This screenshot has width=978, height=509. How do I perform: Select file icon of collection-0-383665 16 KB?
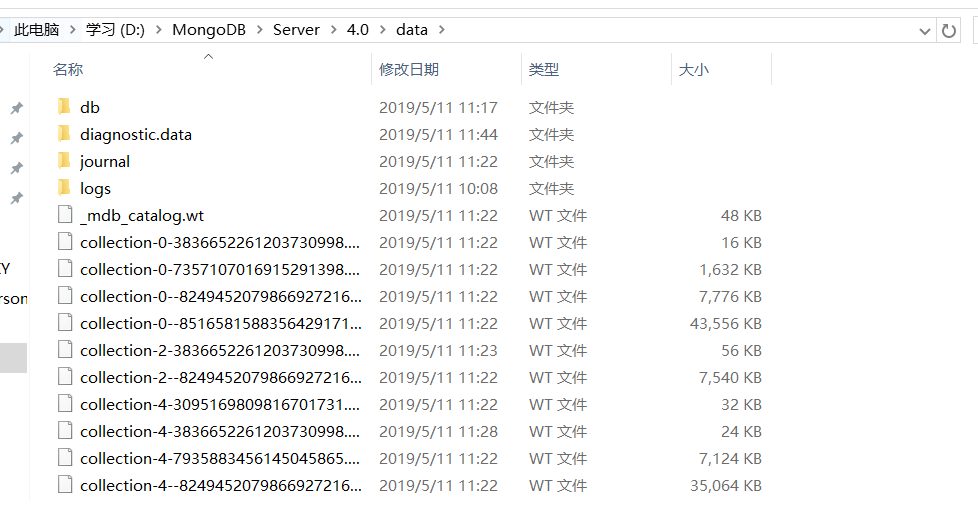coord(65,241)
